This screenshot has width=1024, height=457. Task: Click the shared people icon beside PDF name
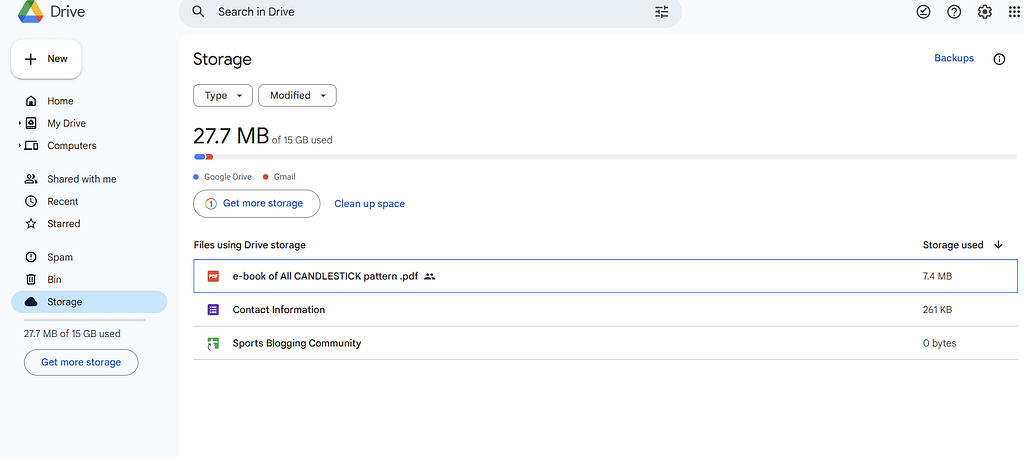[429, 276]
